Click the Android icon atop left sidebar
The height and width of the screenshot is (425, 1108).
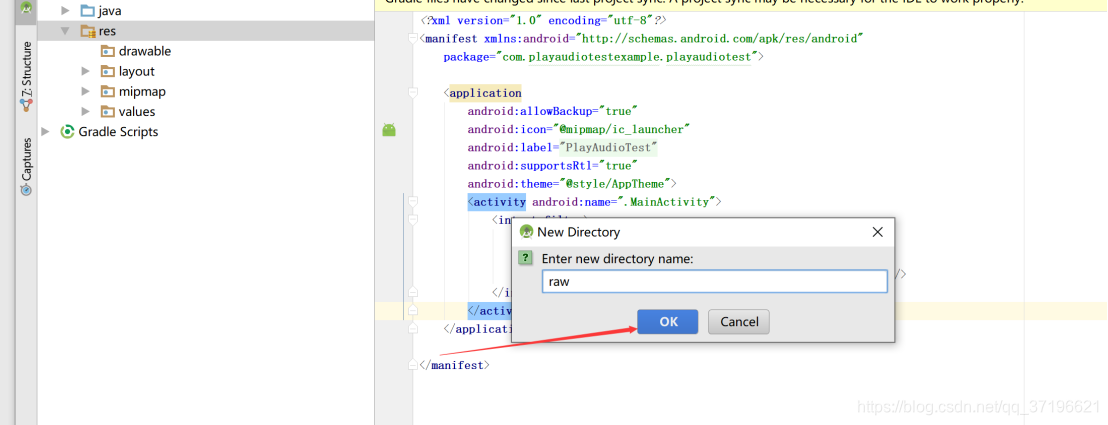26,8
